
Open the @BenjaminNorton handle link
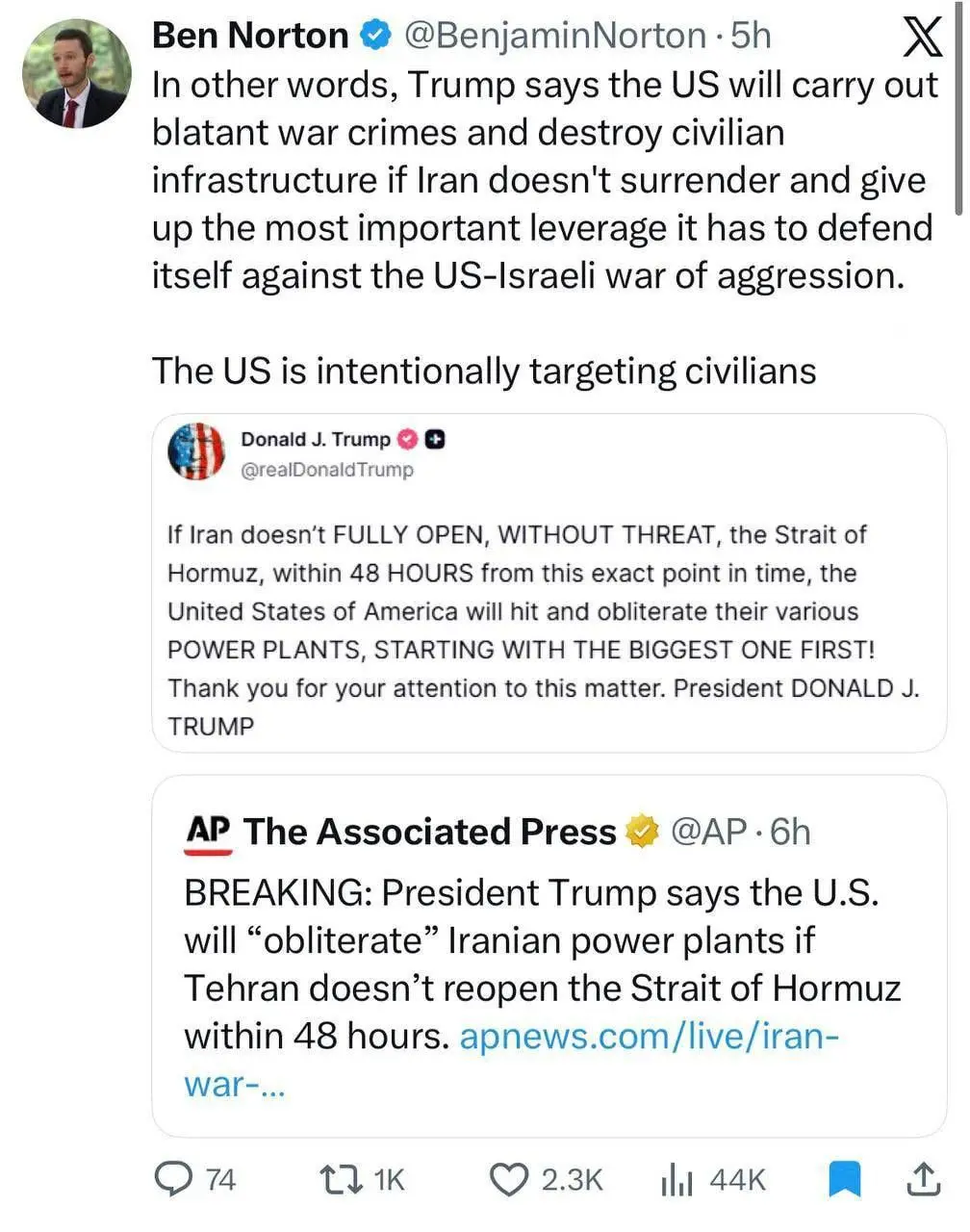click(x=555, y=36)
